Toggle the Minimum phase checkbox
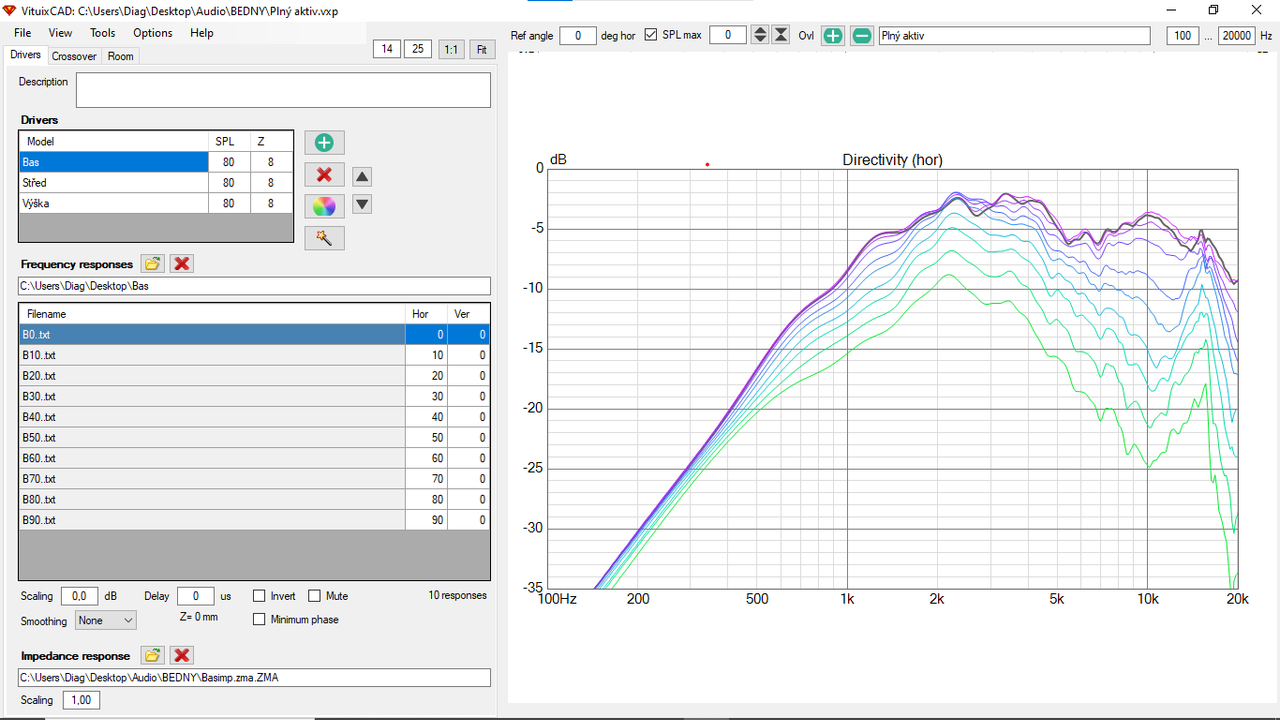The height and width of the screenshot is (720, 1280). click(x=260, y=620)
